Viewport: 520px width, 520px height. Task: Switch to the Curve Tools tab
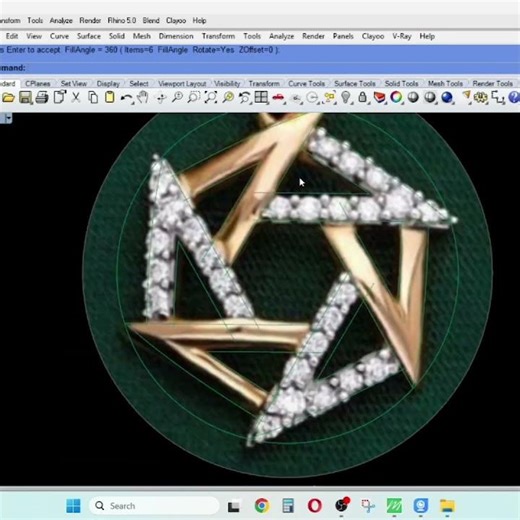tap(306, 83)
